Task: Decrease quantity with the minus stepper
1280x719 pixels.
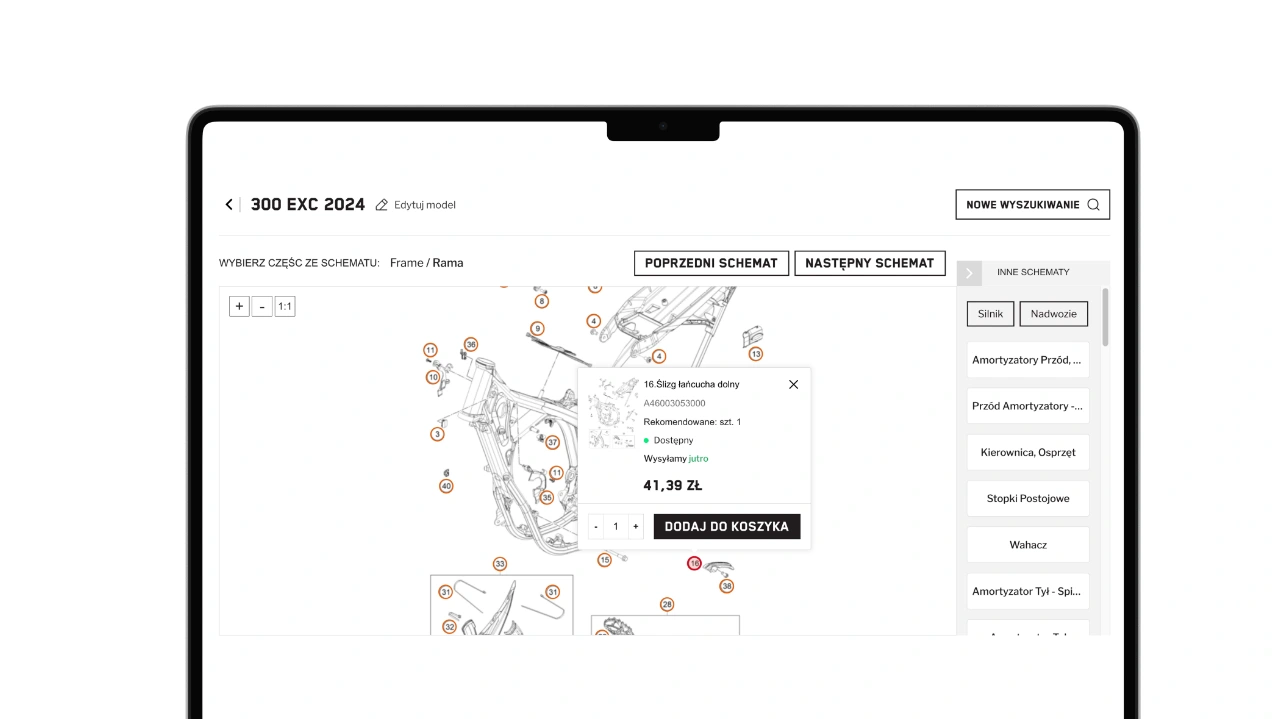Action: 596,527
